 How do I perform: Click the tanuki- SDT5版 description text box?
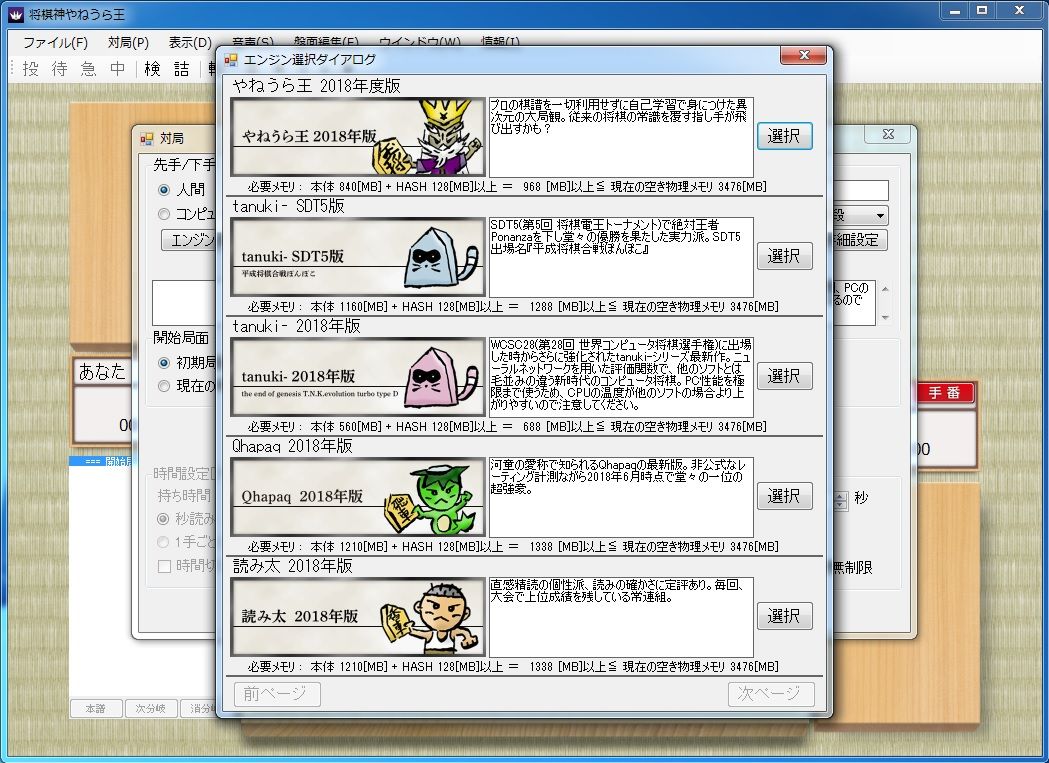click(x=621, y=257)
